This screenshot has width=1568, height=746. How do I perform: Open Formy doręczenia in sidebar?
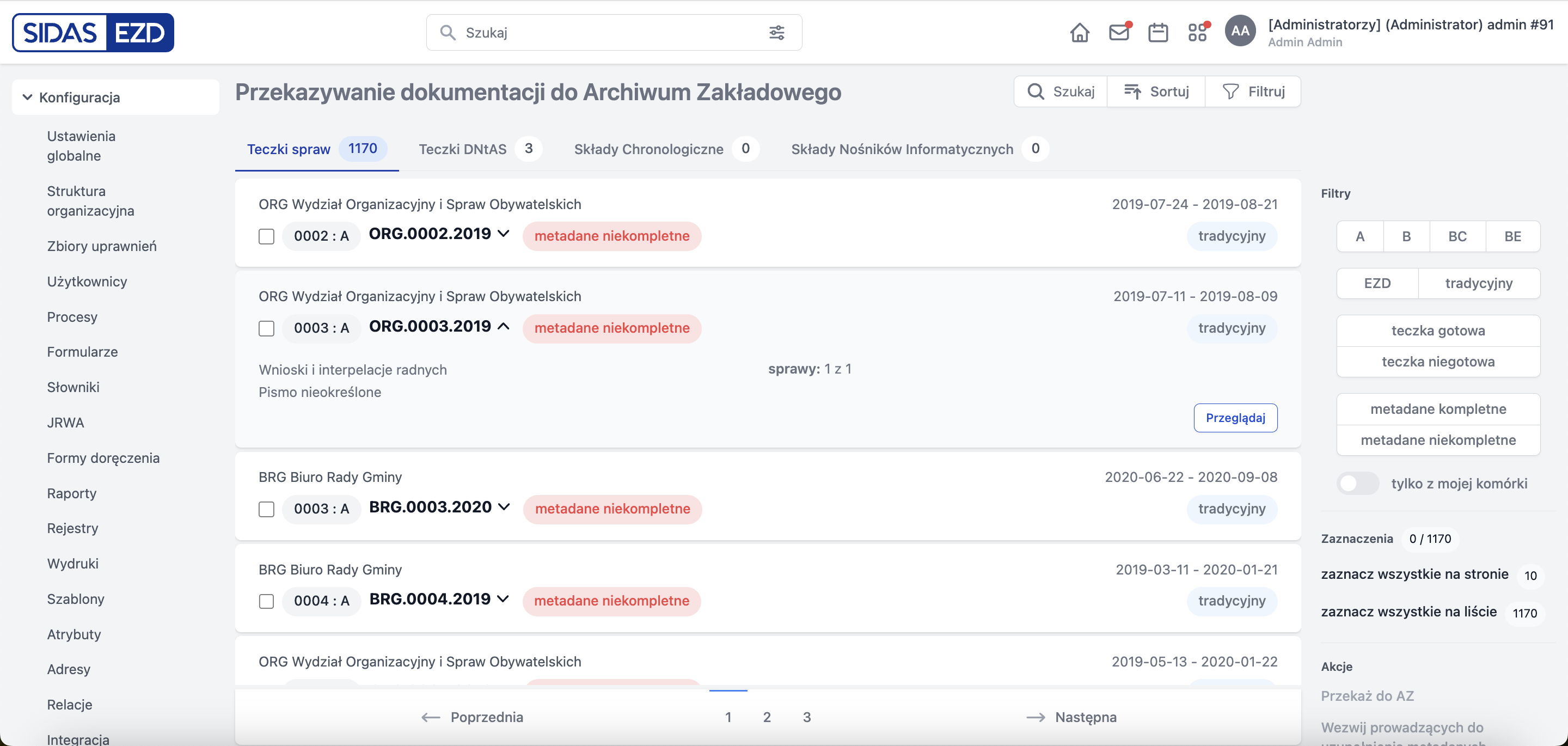[103, 458]
